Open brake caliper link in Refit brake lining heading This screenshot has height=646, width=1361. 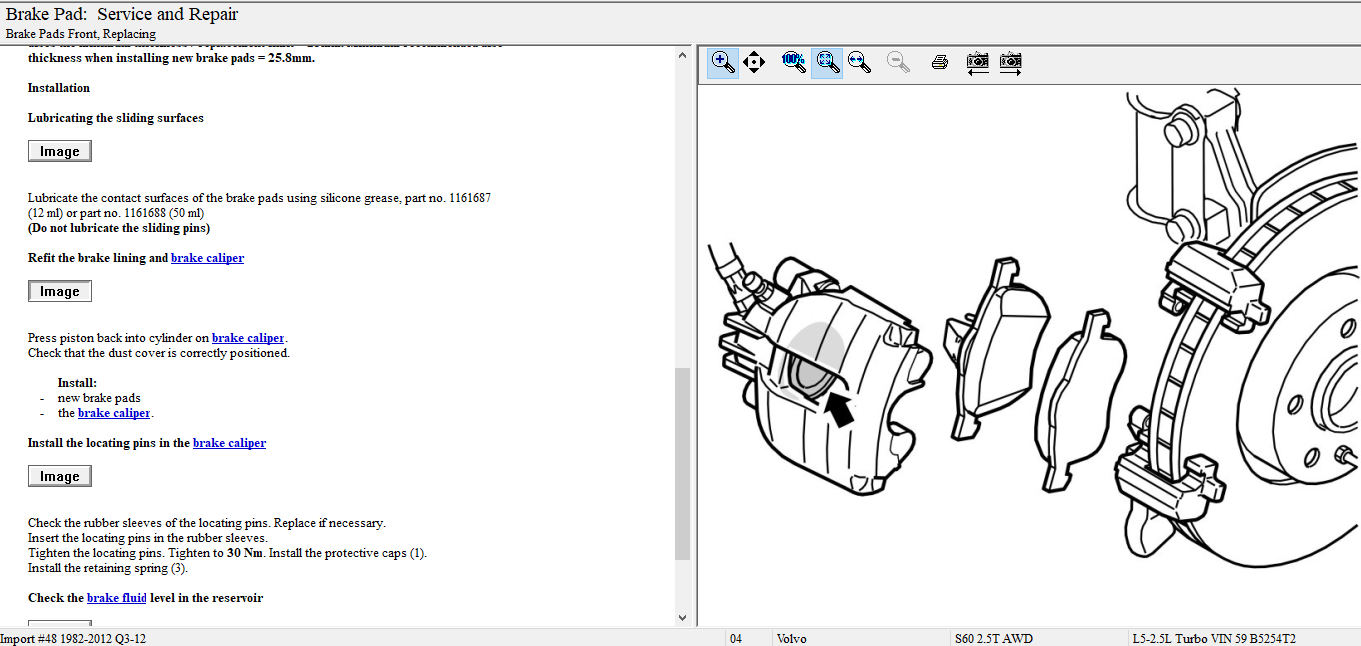pos(207,258)
